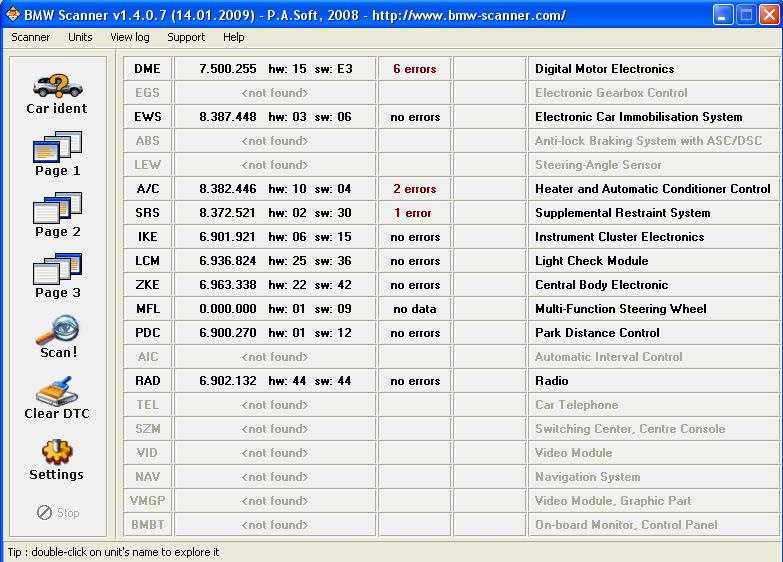Image resolution: width=783 pixels, height=562 pixels.
Task: Open the Settings gear icon
Action: [57, 452]
